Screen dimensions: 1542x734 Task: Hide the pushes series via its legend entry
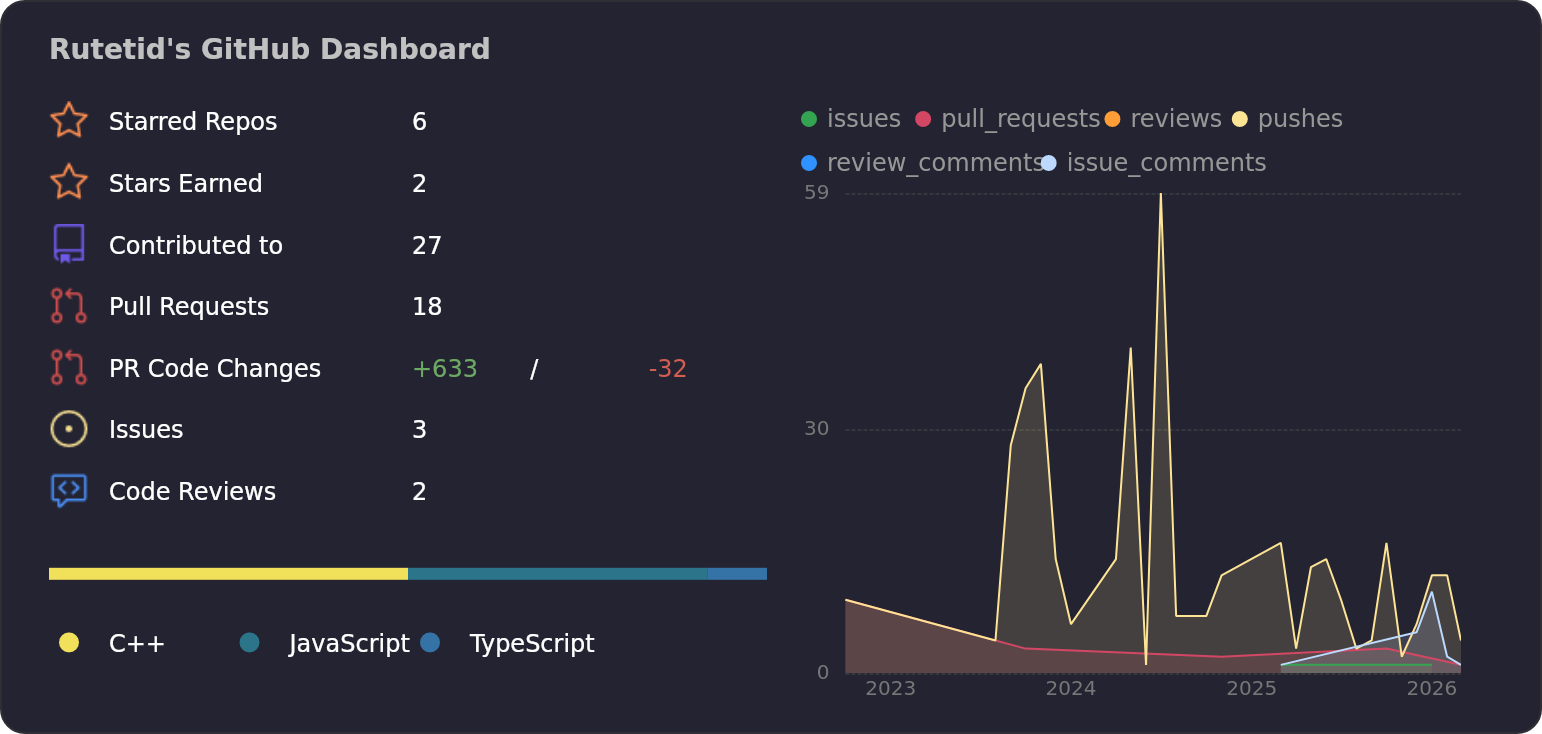(1288, 118)
